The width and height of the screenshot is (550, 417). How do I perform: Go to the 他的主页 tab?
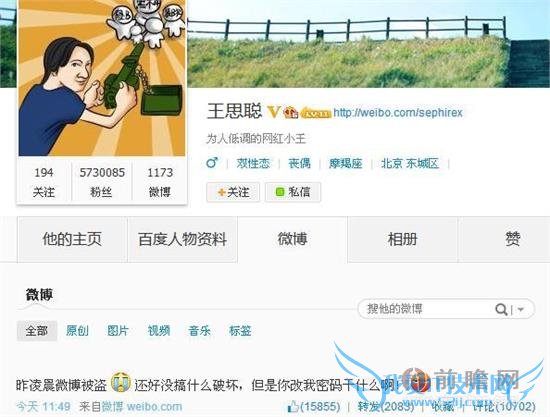[x=72, y=240]
